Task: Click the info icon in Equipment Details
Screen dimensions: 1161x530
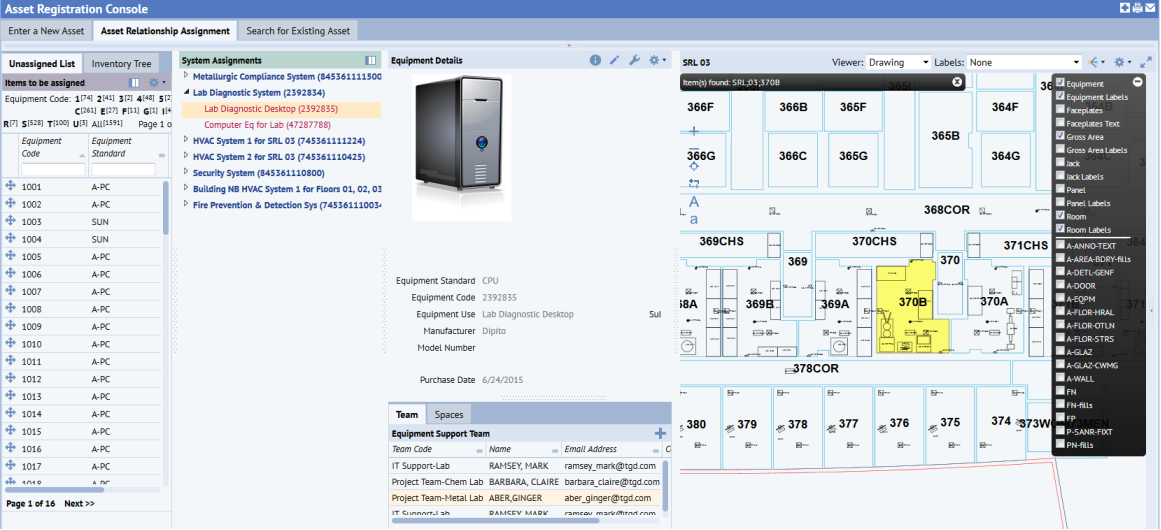Action: click(596, 61)
